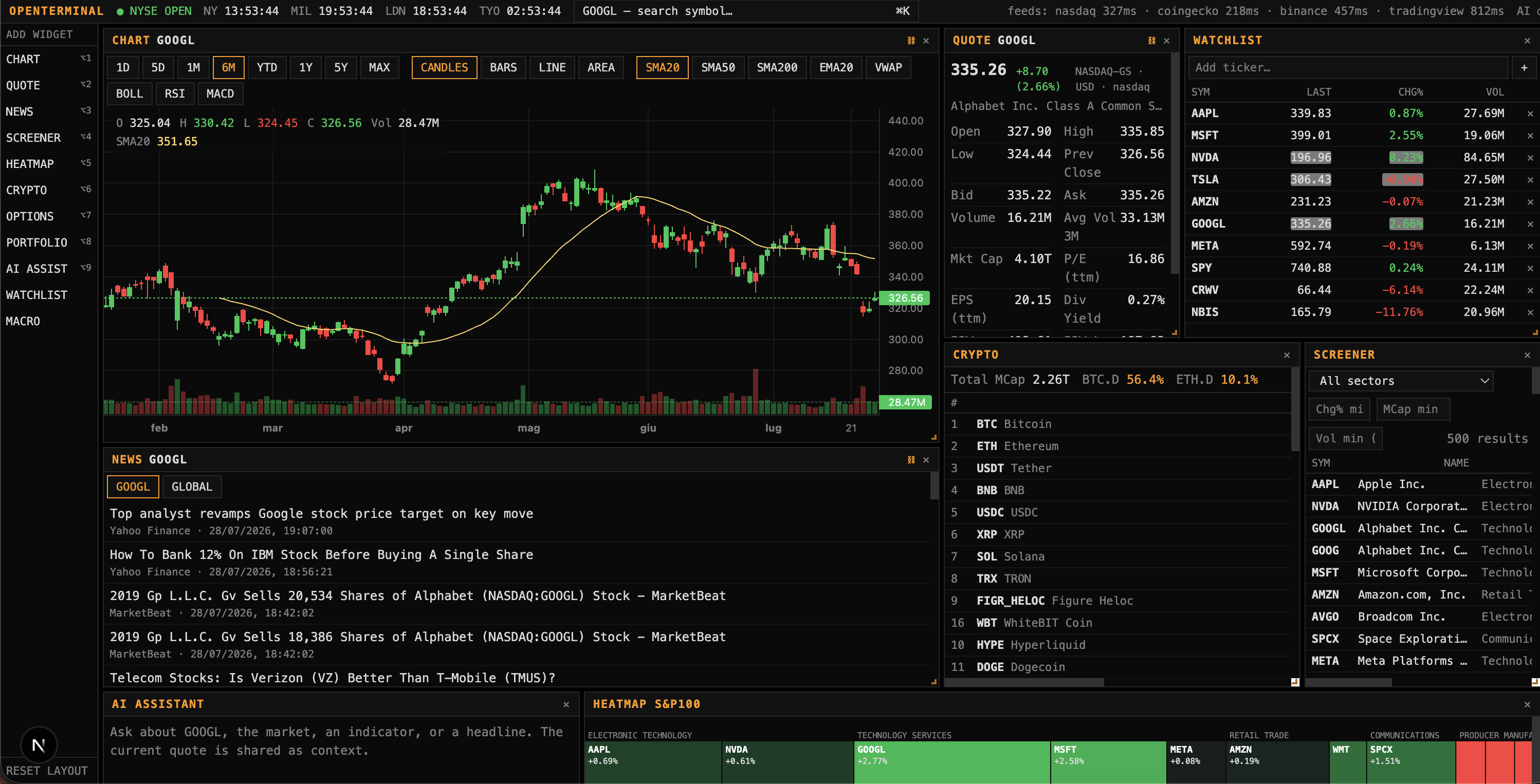
Task: Close the WATCHLIST widget
Action: [1527, 41]
